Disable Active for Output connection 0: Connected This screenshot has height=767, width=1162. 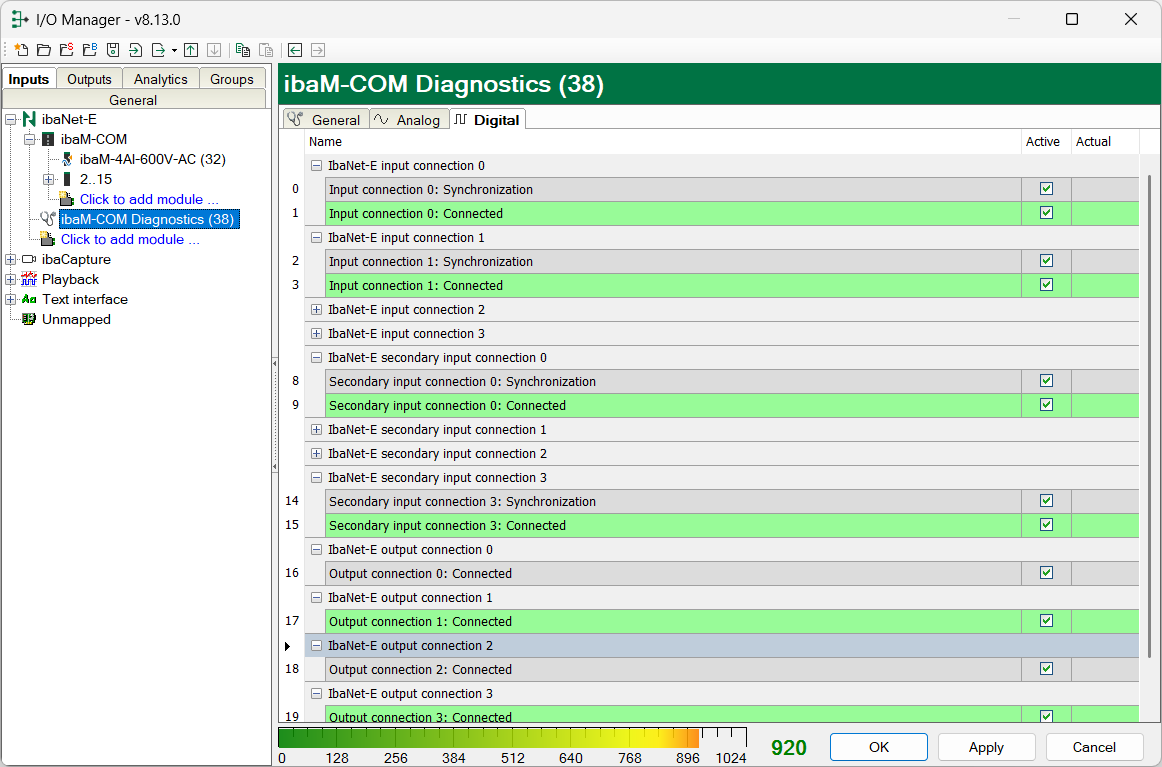(x=1046, y=573)
